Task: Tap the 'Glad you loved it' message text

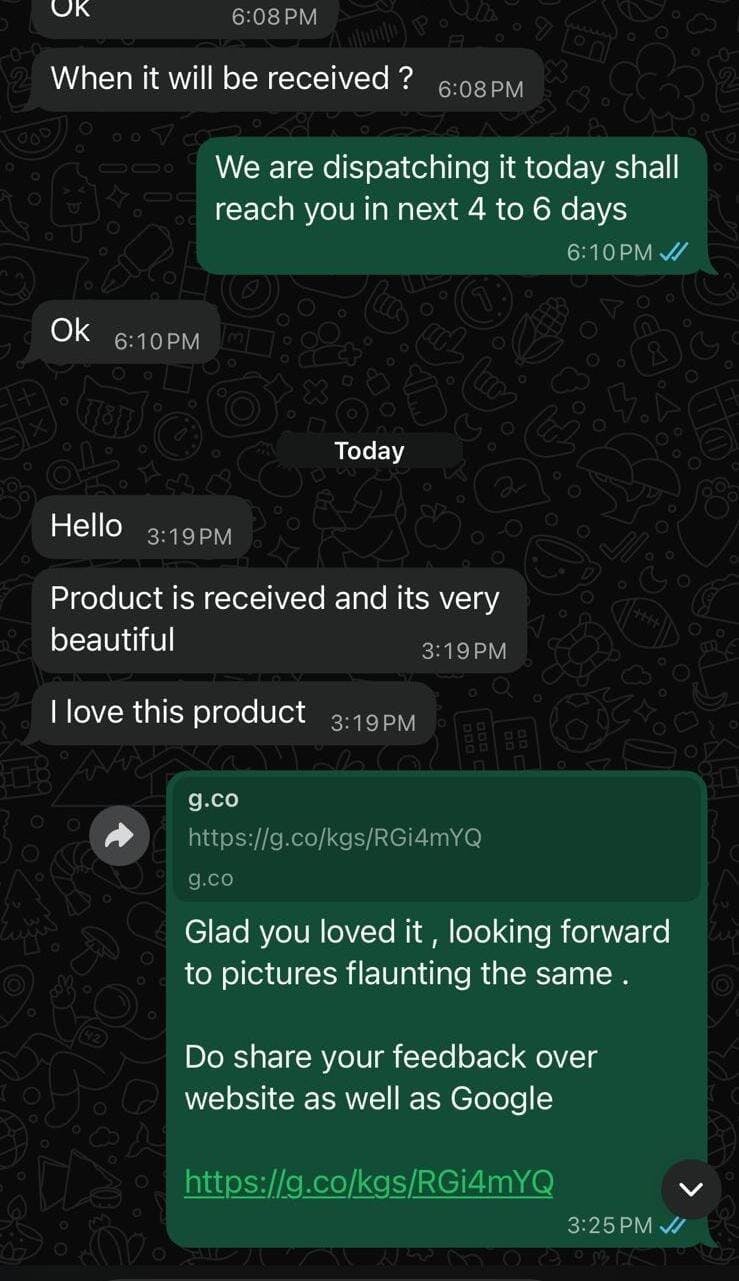Action: 427,952
